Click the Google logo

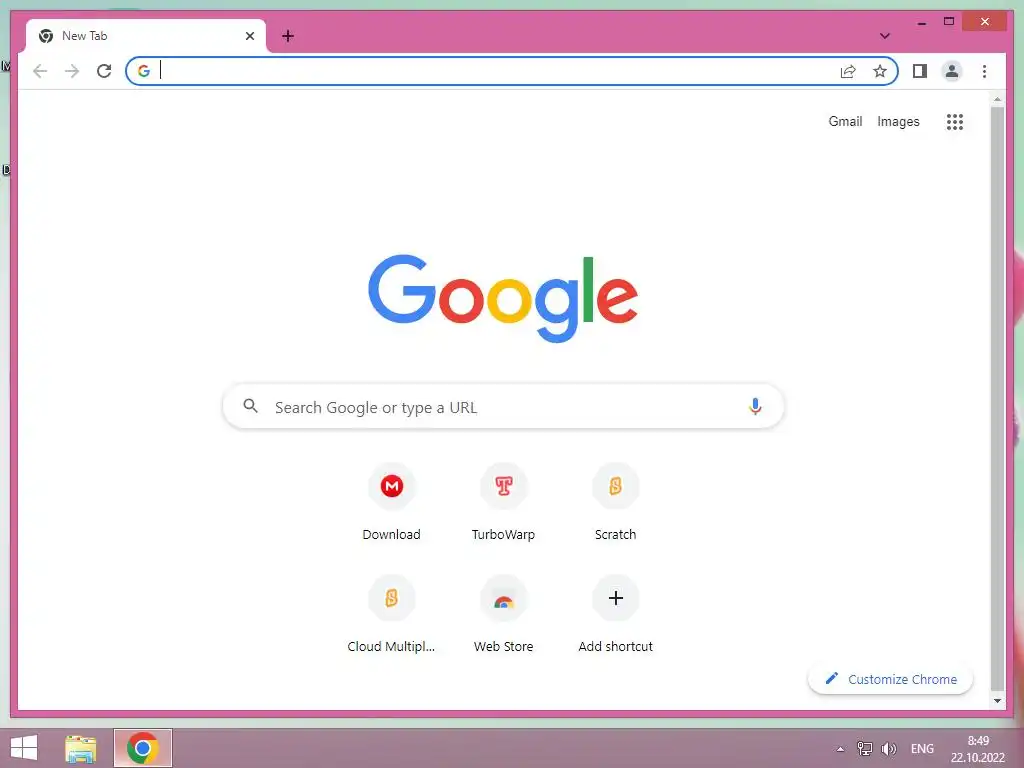pyautogui.click(x=503, y=298)
